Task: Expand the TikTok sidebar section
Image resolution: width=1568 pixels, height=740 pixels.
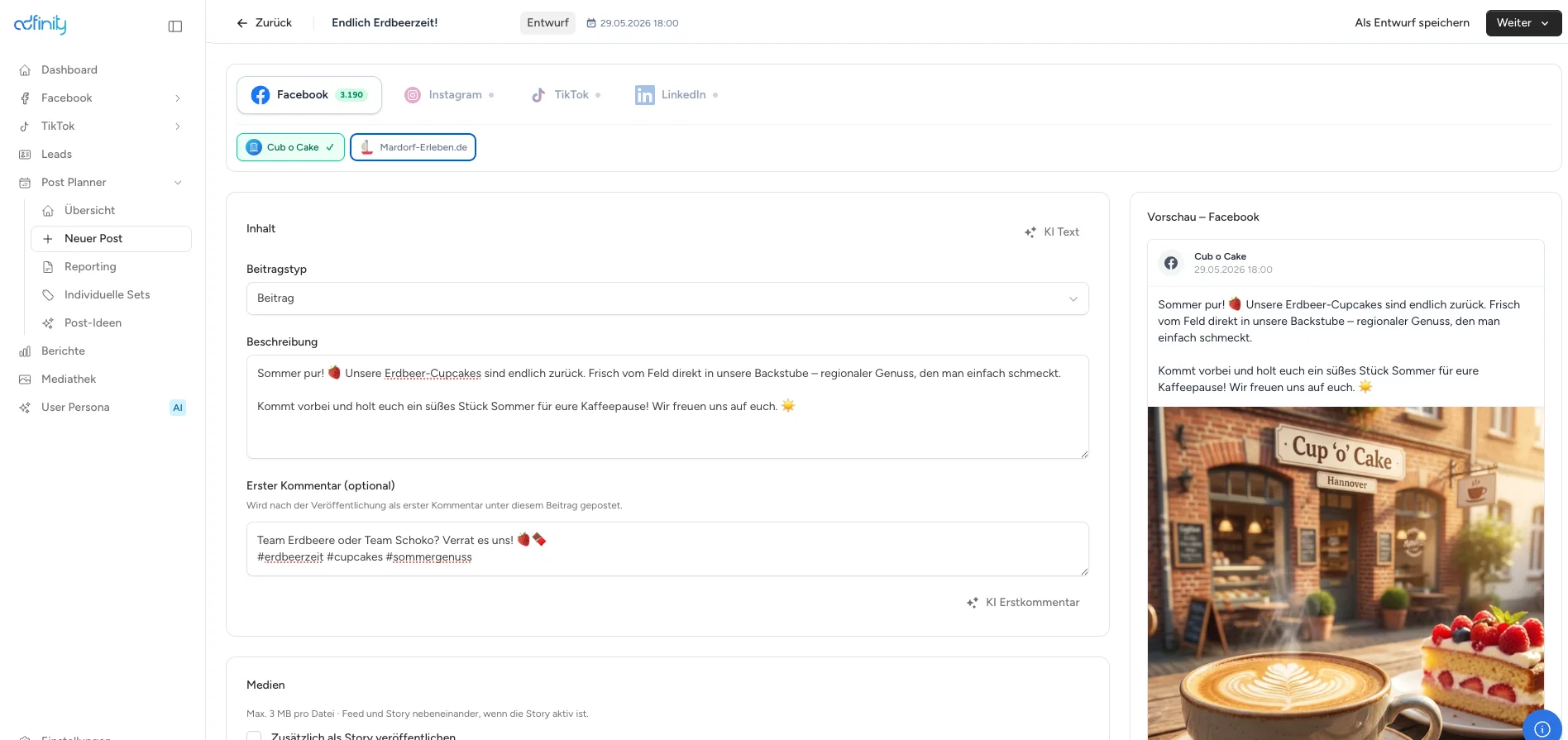Action: pos(178,127)
